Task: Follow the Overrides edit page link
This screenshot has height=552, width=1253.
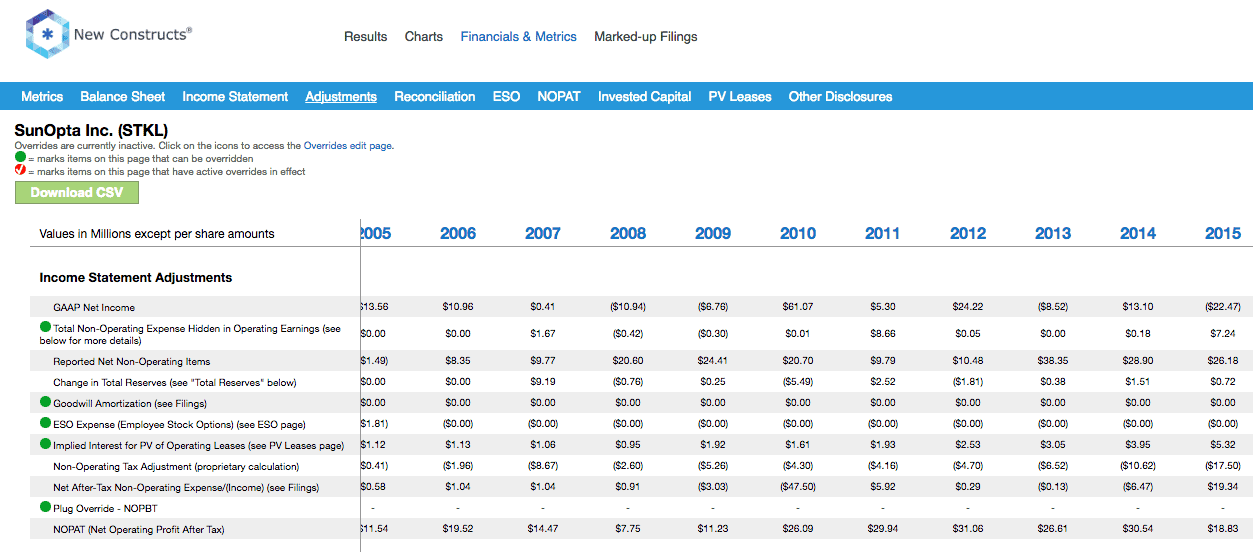Action: [x=347, y=146]
